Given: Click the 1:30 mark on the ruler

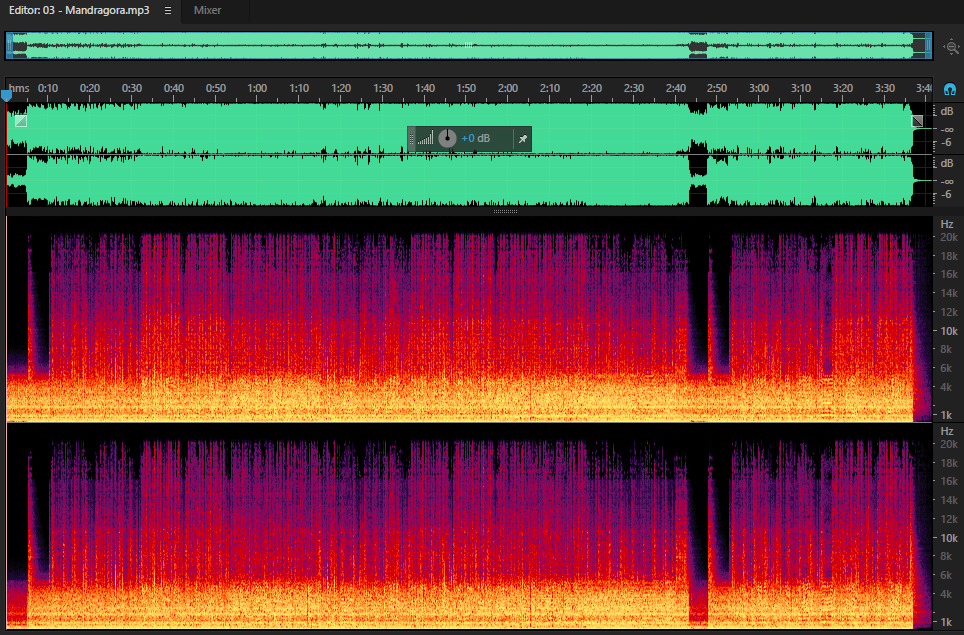Looking at the screenshot, I should pyautogui.click(x=382, y=88).
